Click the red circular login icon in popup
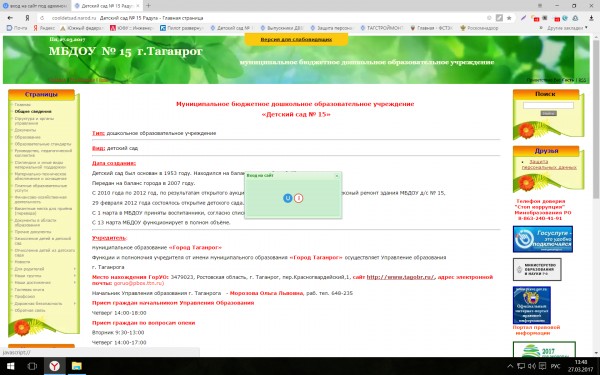Viewport: 600px width, 375px height. click(x=298, y=198)
